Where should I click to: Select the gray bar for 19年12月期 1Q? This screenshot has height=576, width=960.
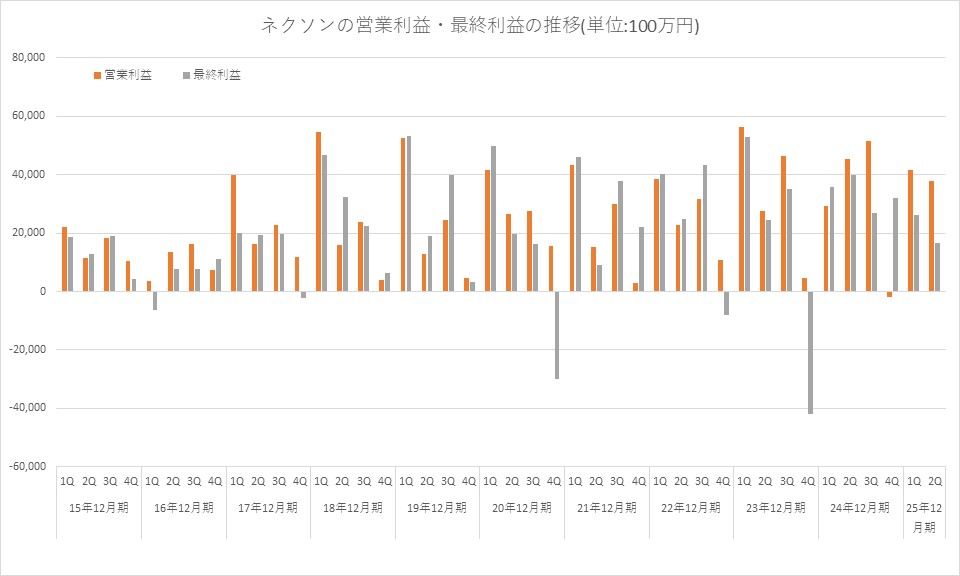coord(409,213)
